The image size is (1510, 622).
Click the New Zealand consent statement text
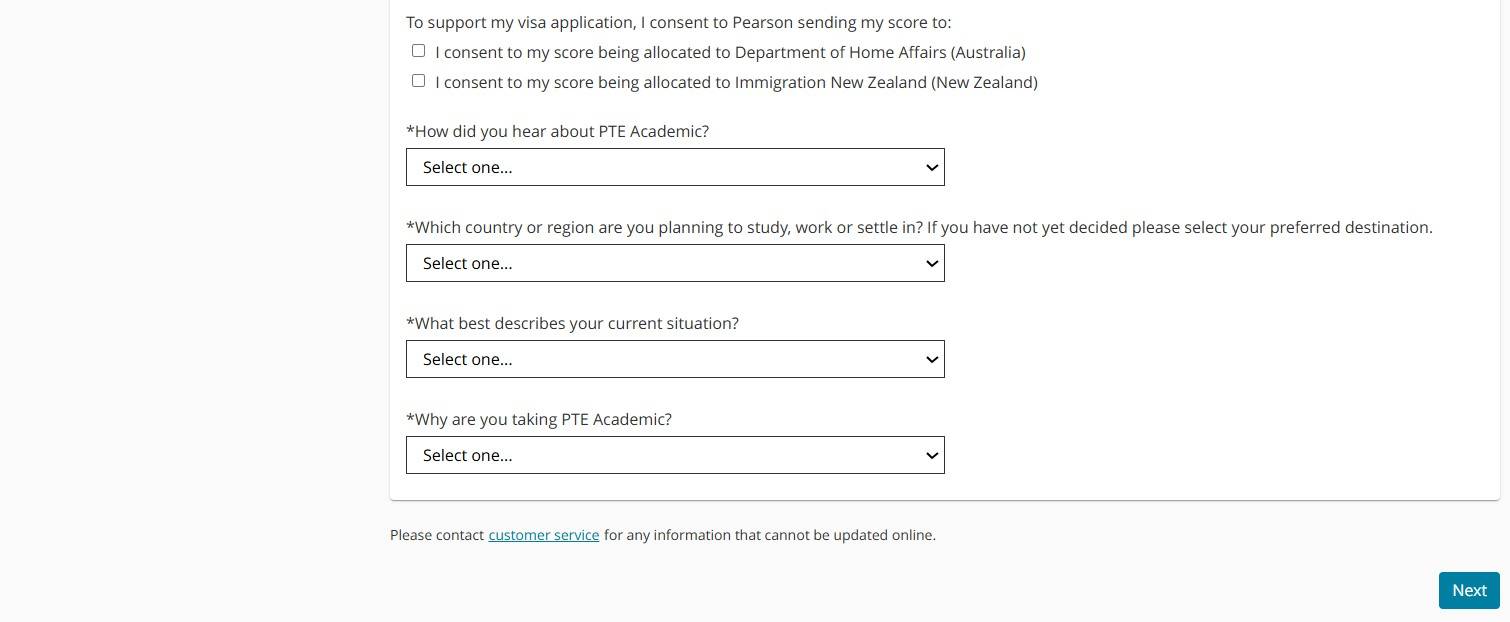(736, 82)
